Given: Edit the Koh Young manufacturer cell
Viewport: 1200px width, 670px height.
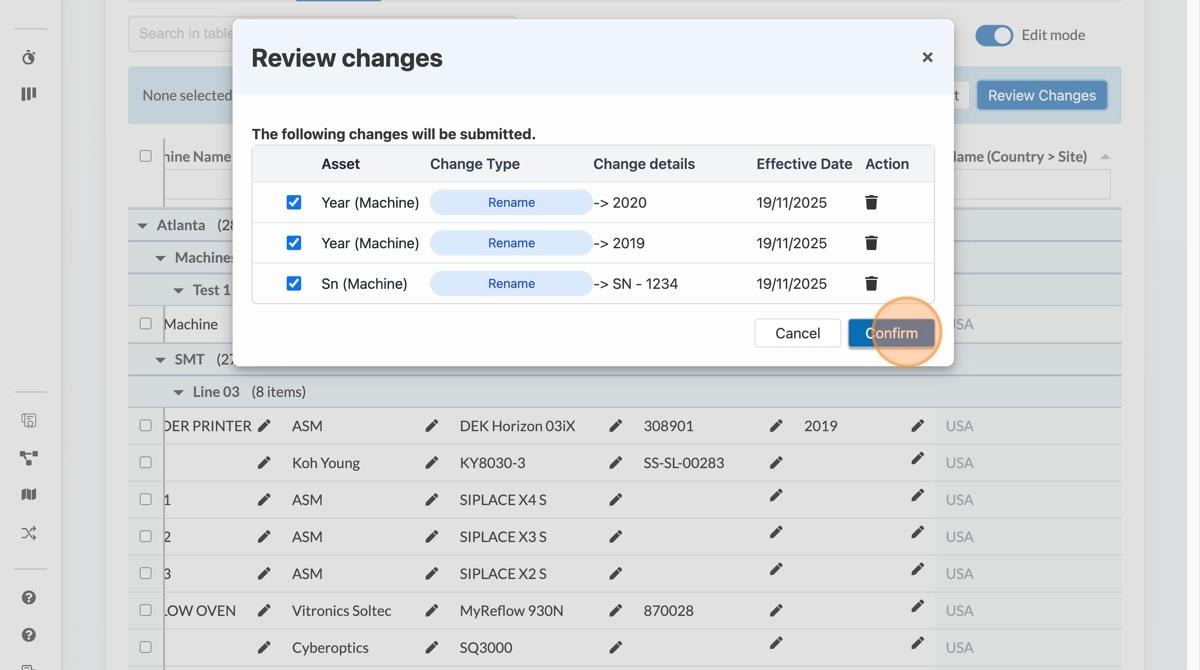Looking at the screenshot, I should coord(432,463).
